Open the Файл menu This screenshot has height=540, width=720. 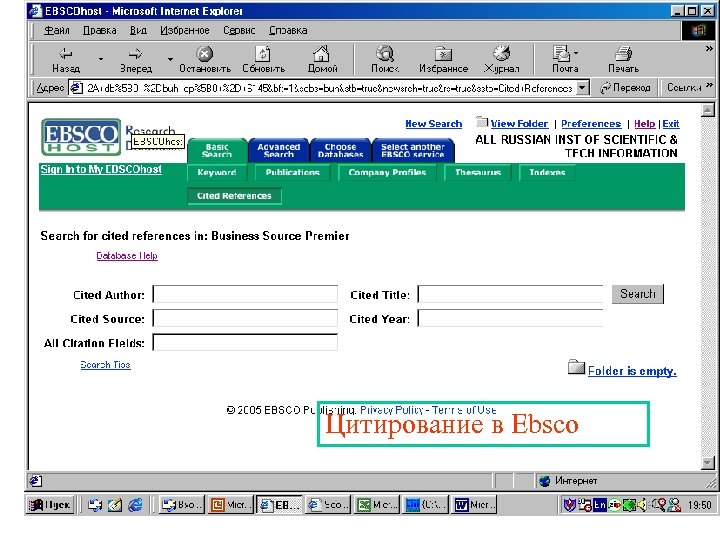pos(56,30)
